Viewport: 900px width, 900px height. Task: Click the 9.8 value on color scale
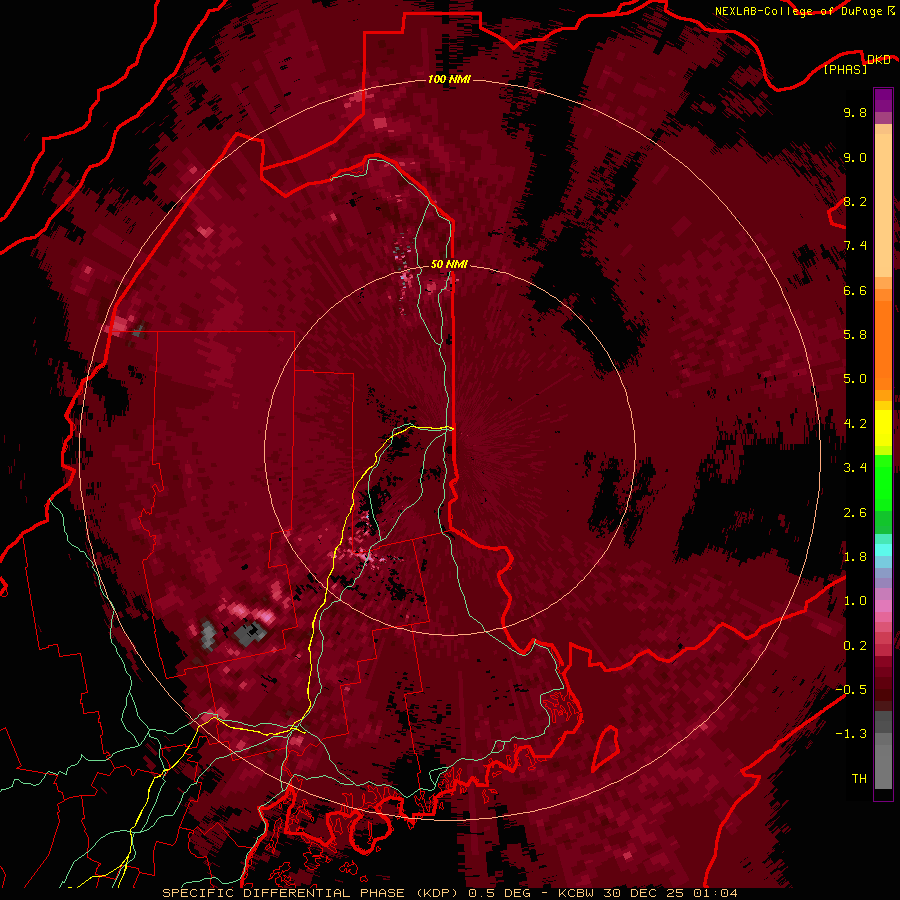click(x=855, y=112)
